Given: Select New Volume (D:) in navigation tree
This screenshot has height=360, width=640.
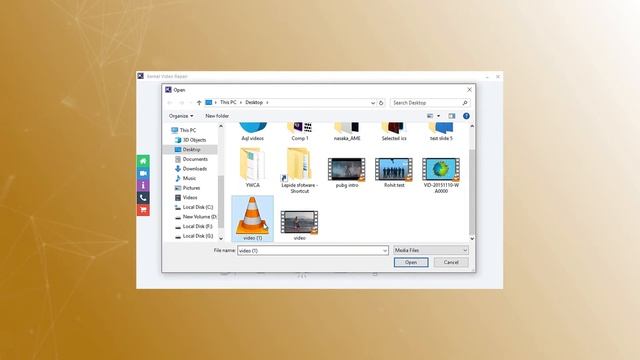Looking at the screenshot, I should [199, 217].
